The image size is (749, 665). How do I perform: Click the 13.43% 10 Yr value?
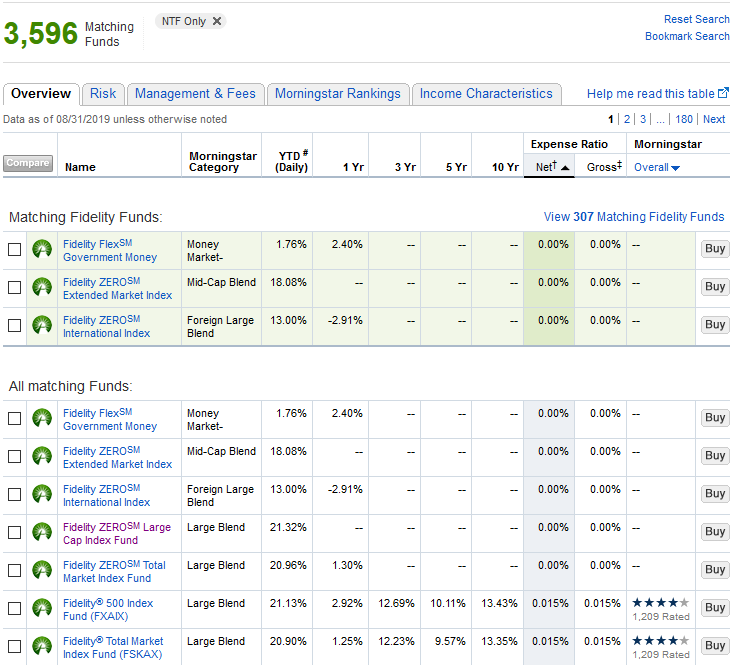pyautogui.click(x=499, y=603)
